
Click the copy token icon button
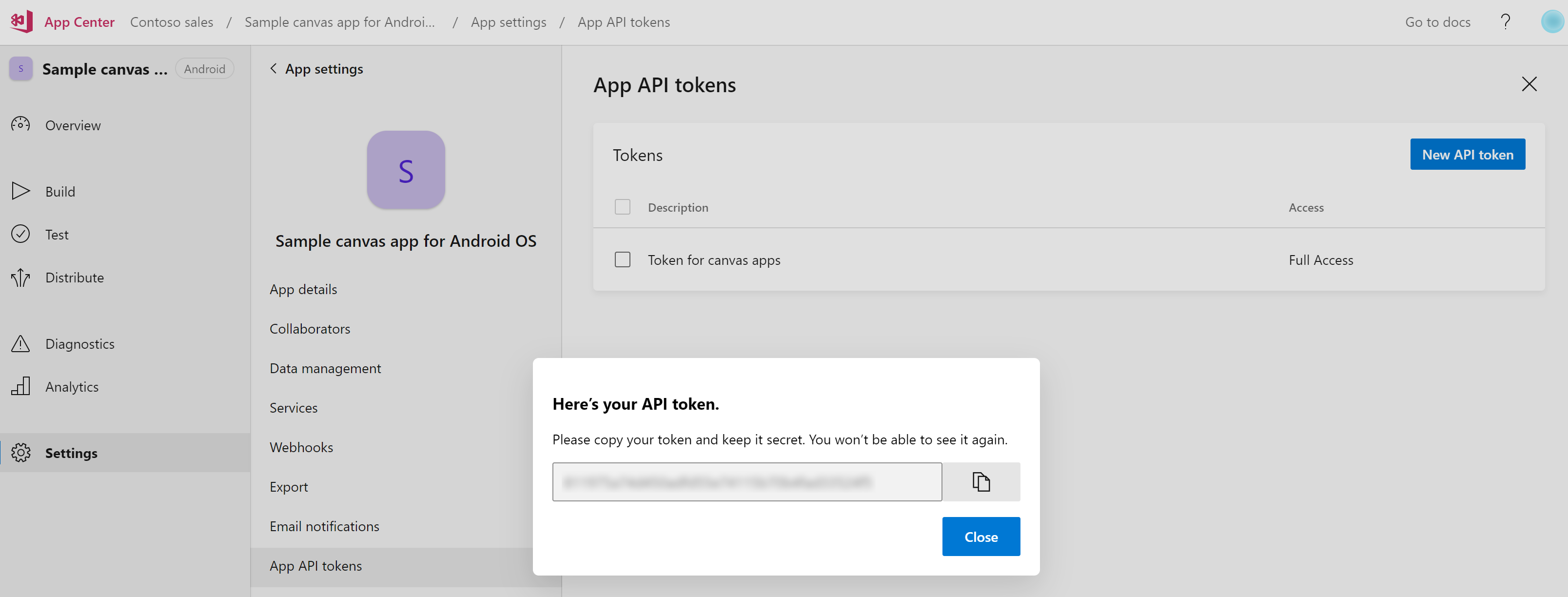pos(981,481)
